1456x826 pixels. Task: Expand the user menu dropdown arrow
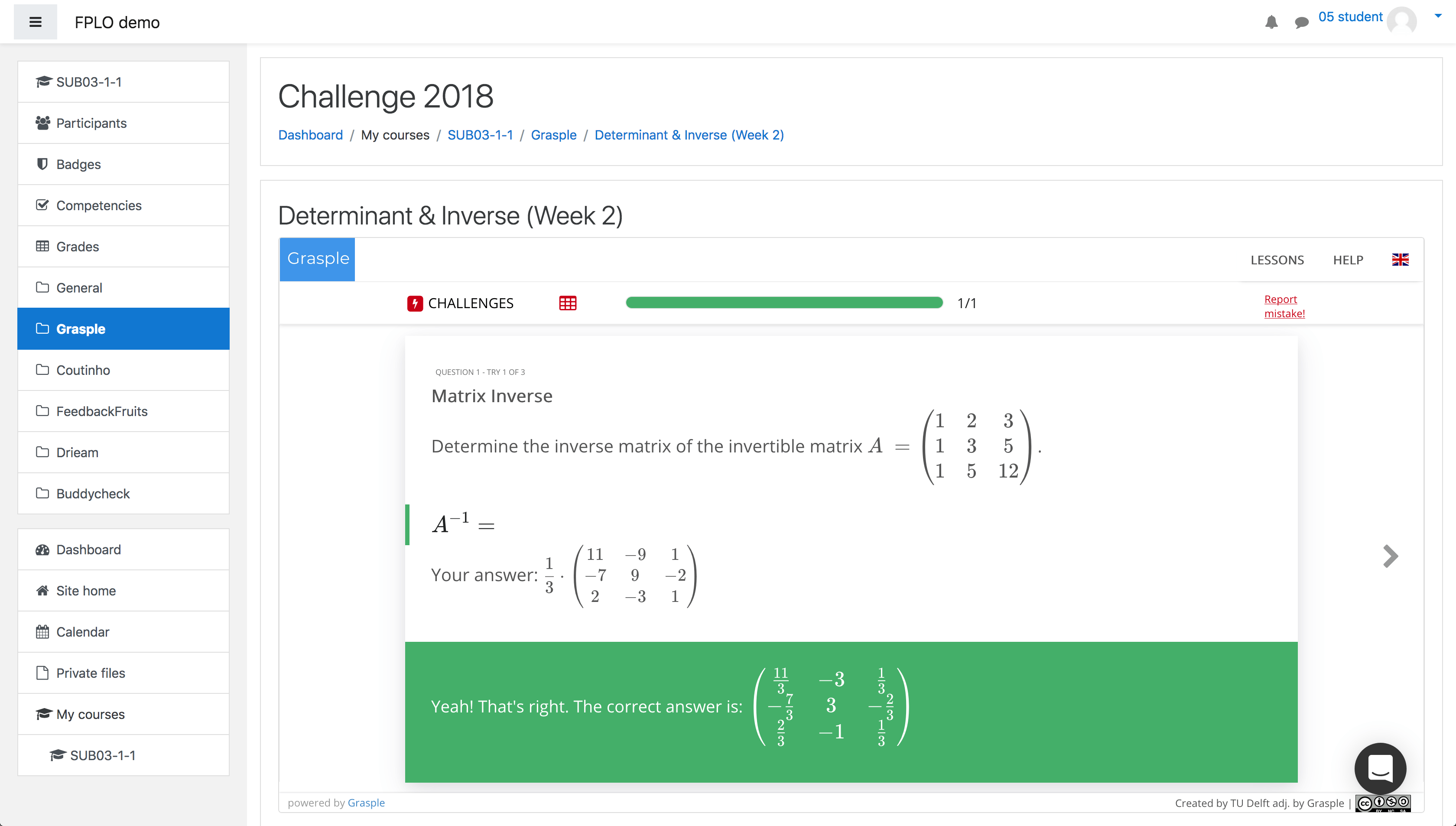click(1438, 16)
